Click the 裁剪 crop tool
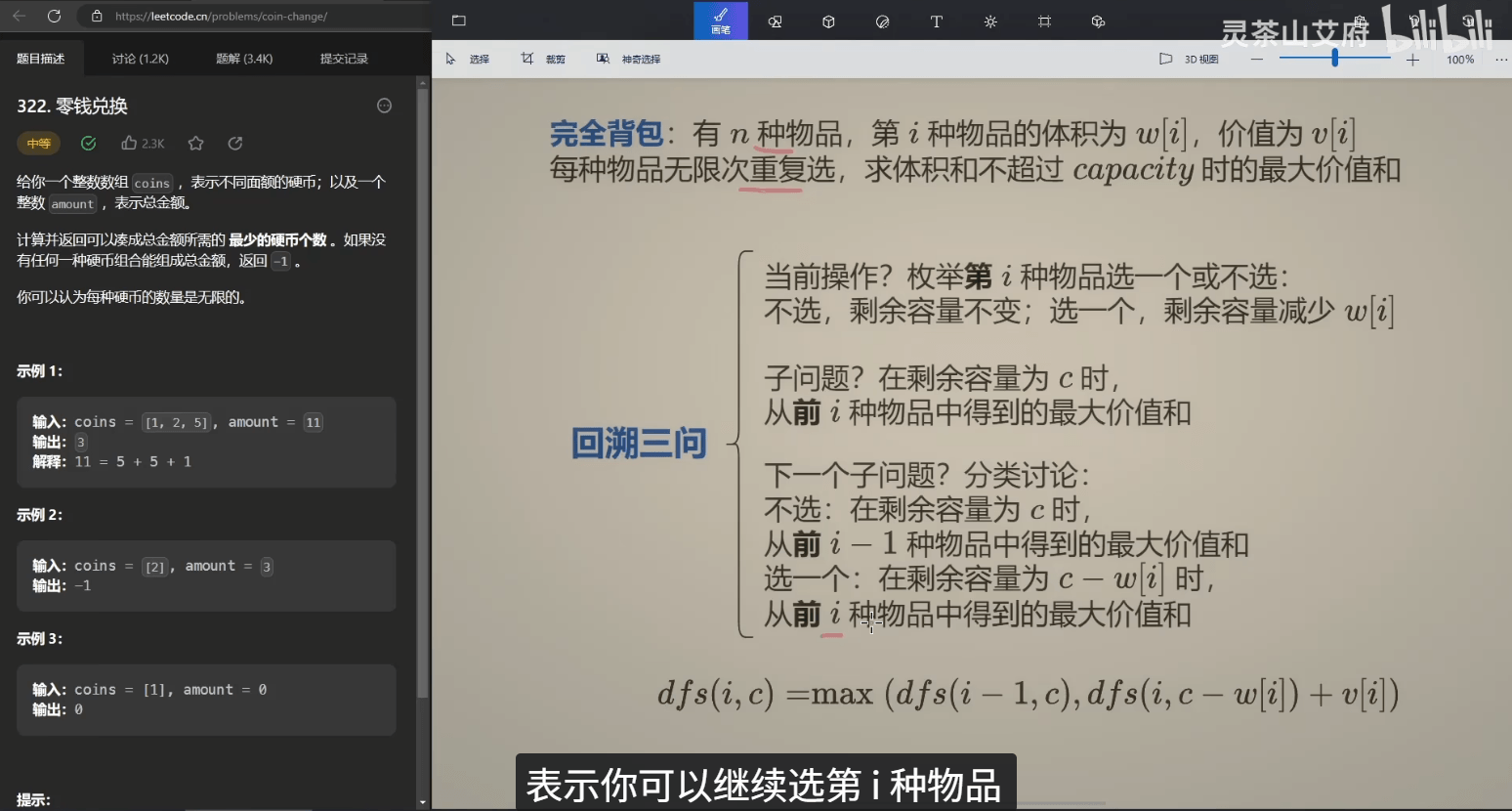Image resolution: width=1512 pixels, height=811 pixels. [x=543, y=60]
